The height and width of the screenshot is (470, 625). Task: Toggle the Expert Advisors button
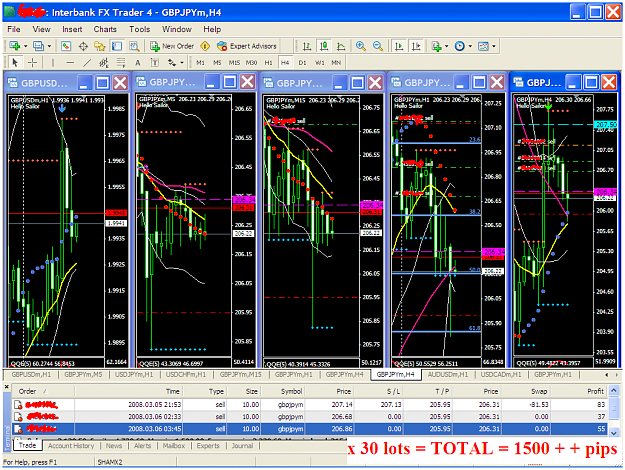[247, 46]
